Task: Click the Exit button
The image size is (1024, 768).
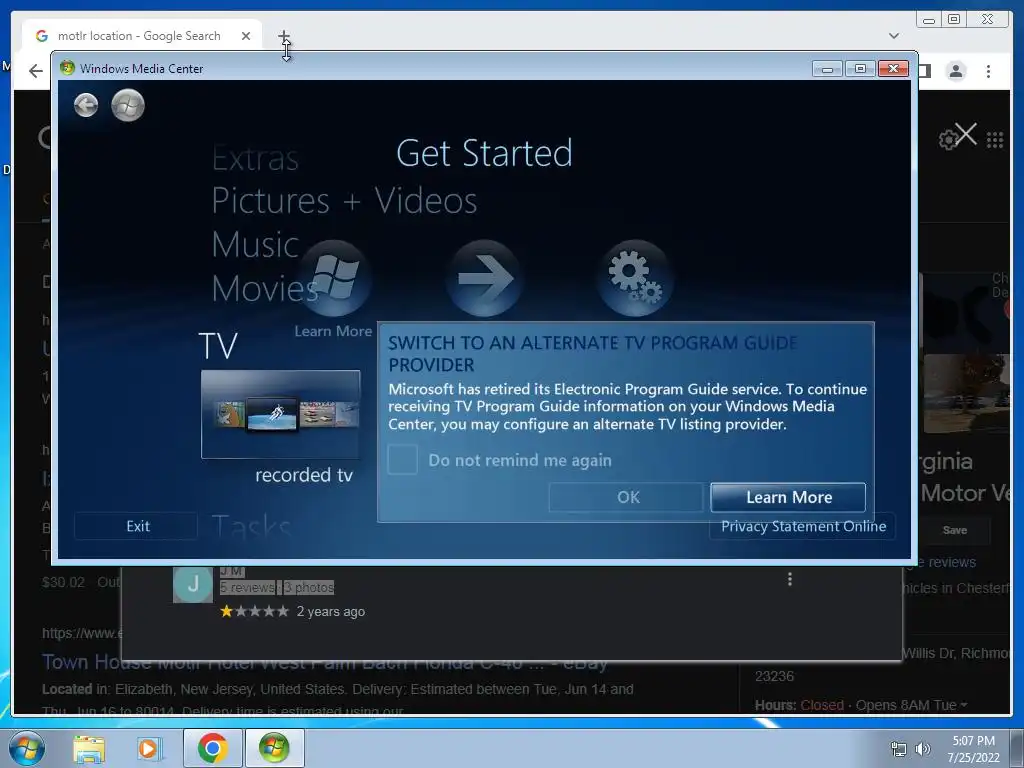Action: coord(136,526)
